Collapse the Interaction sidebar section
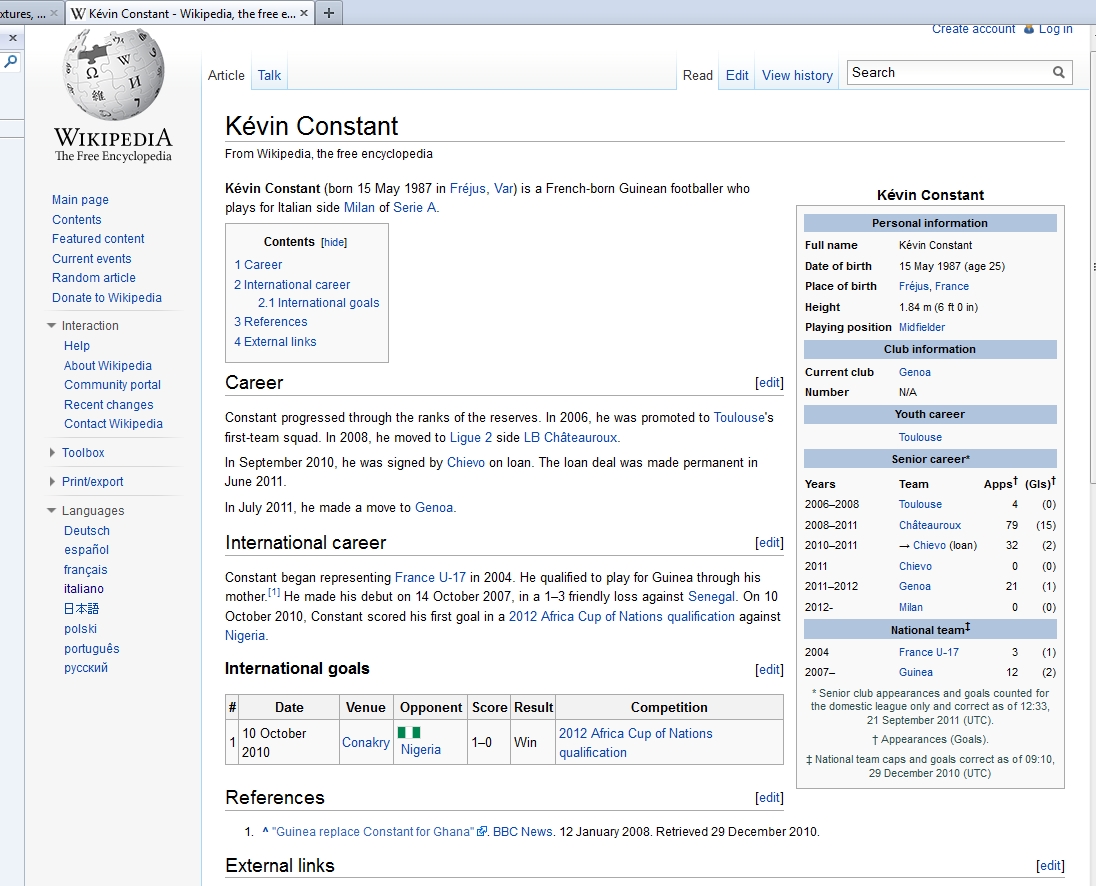The image size is (1096, 886). click(51, 326)
